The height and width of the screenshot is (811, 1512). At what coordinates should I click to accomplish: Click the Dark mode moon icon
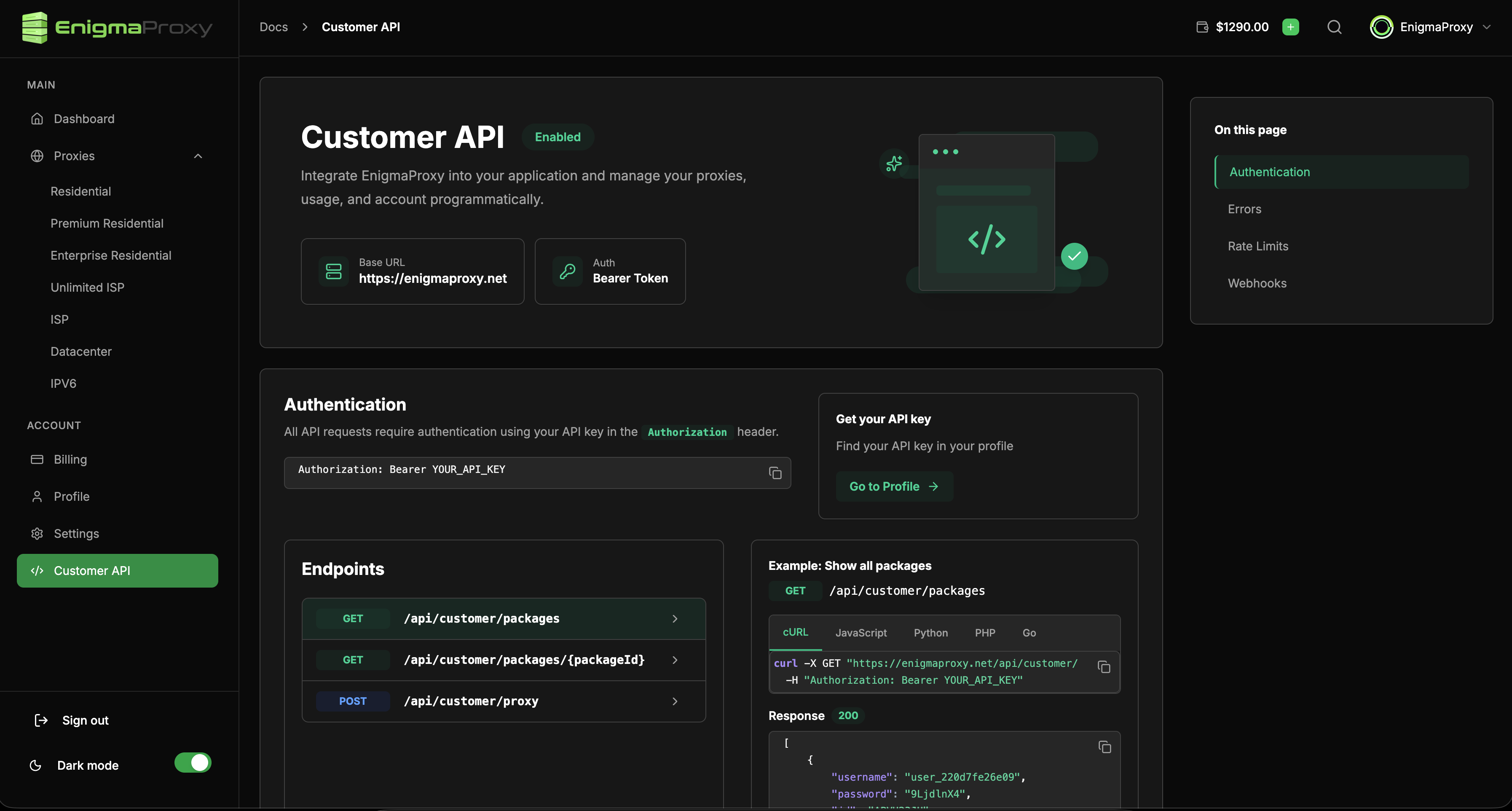tap(35, 765)
